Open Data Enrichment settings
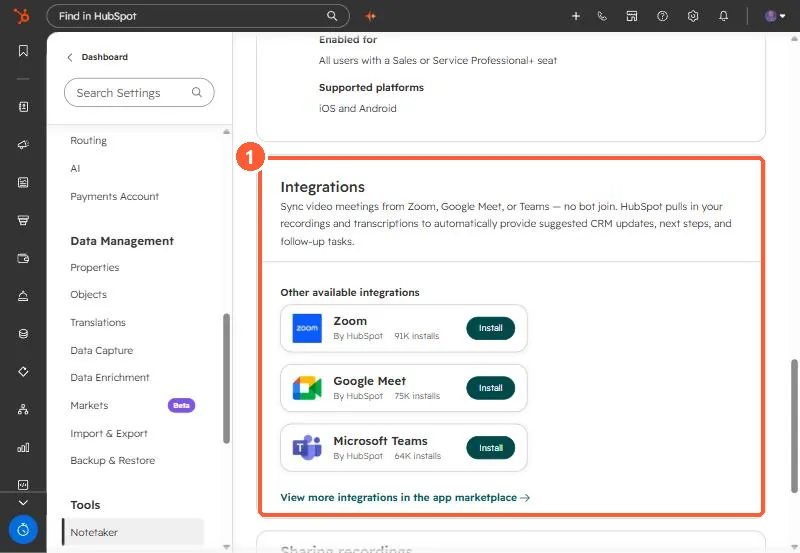Screen dimensions: 800x553 coord(110,378)
